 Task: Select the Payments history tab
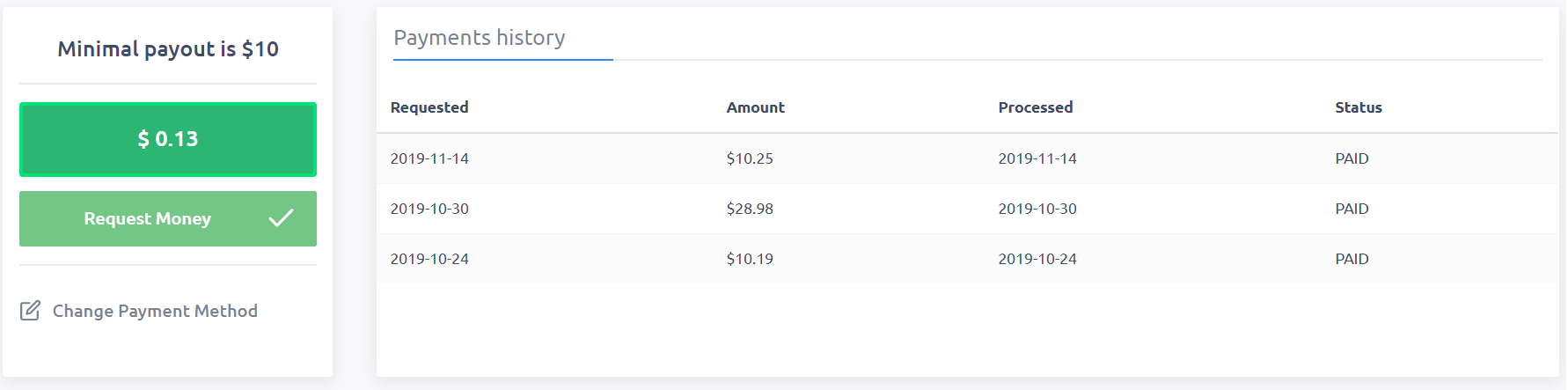pos(480,38)
